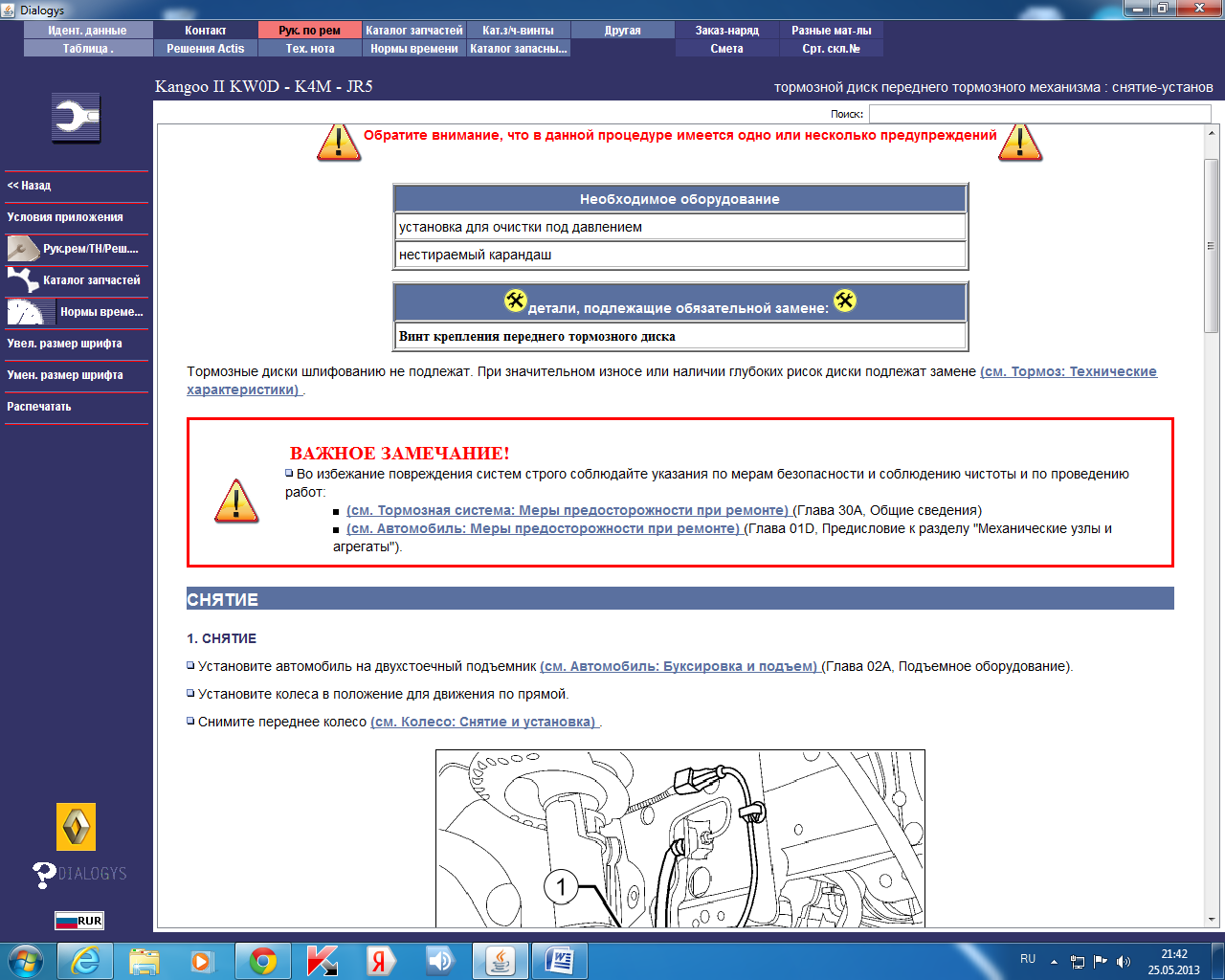Image resolution: width=1225 pixels, height=980 pixels.
Task: Open Yandex browser from the taskbar
Action: pyautogui.click(x=381, y=961)
